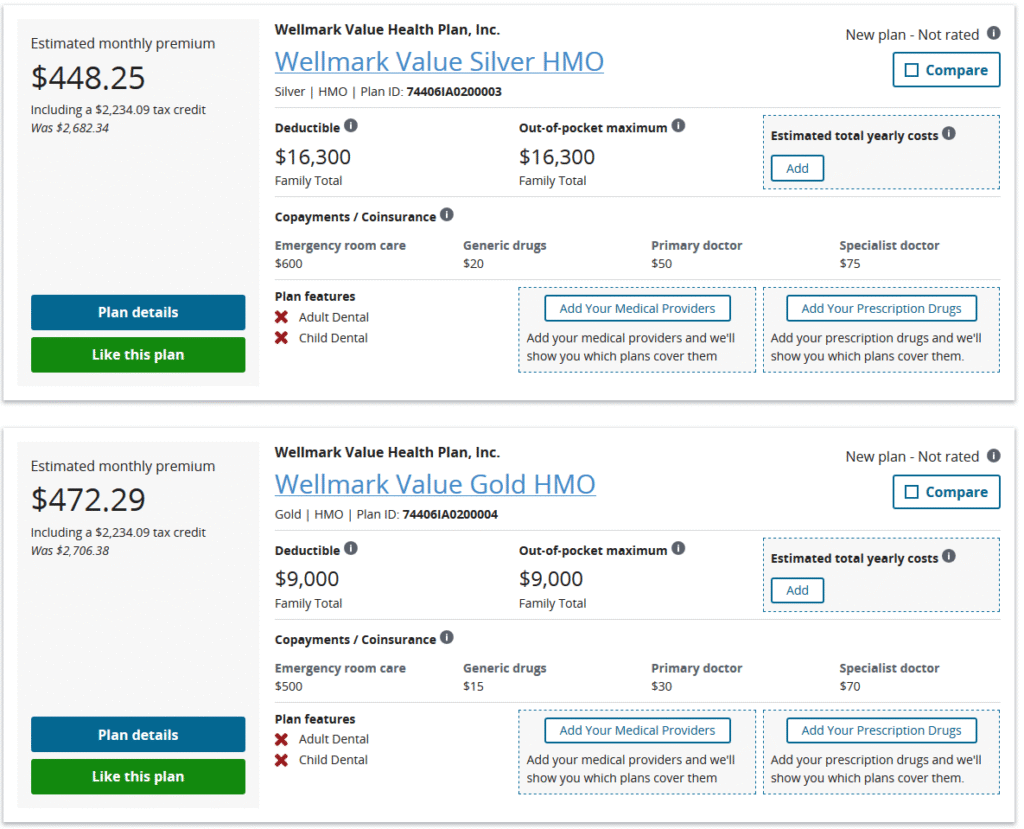Click info icon beside Silver plan Deductible
The width and height of the screenshot is (1024, 829).
pyautogui.click(x=351, y=126)
